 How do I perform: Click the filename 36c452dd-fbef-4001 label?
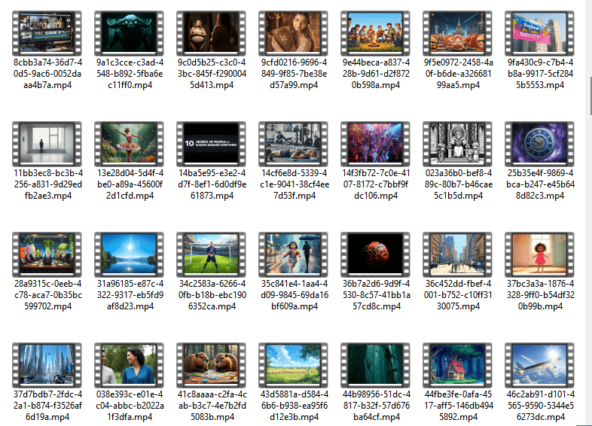458,295
